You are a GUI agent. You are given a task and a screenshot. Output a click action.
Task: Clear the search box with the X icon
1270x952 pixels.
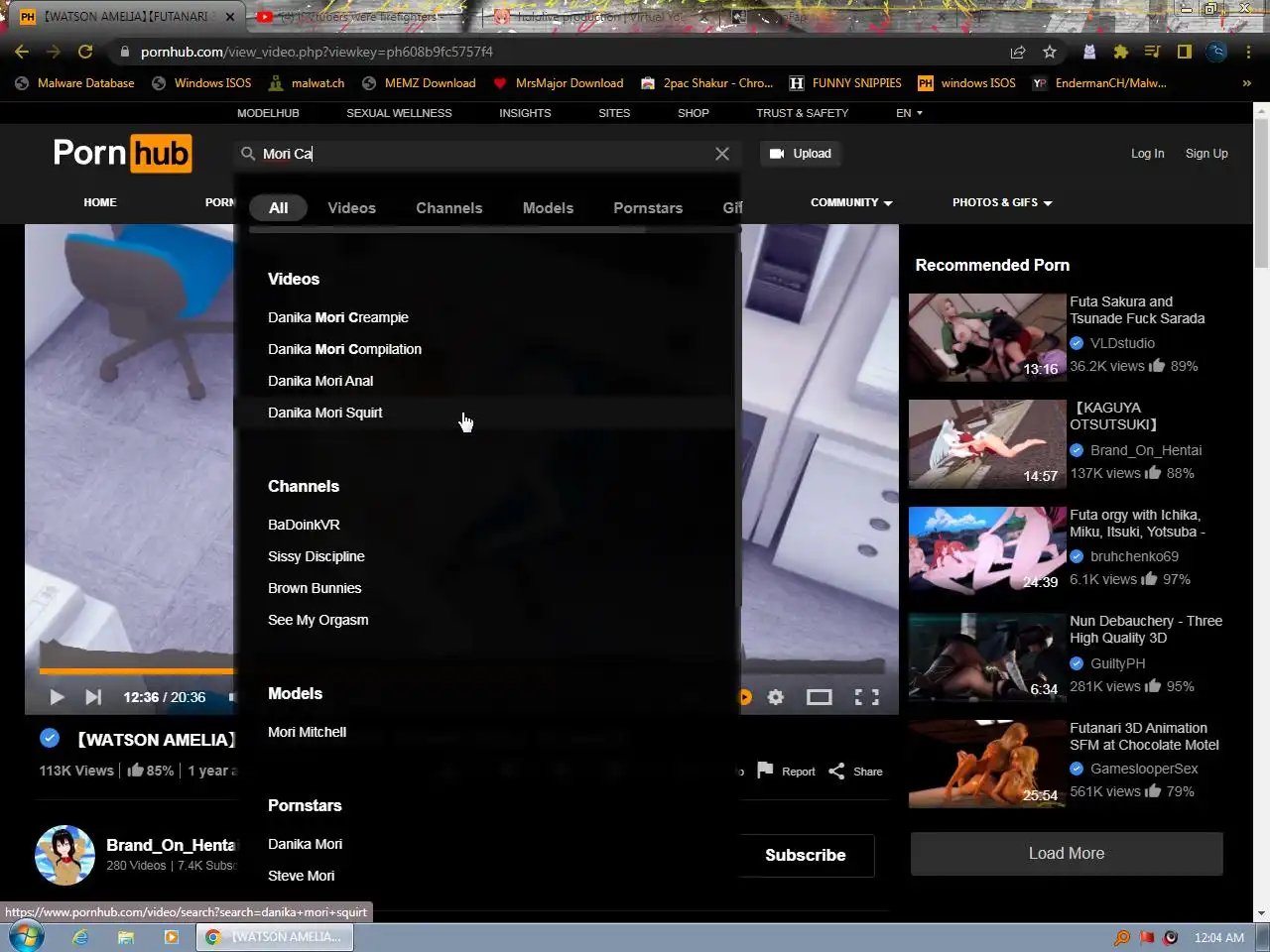click(722, 154)
